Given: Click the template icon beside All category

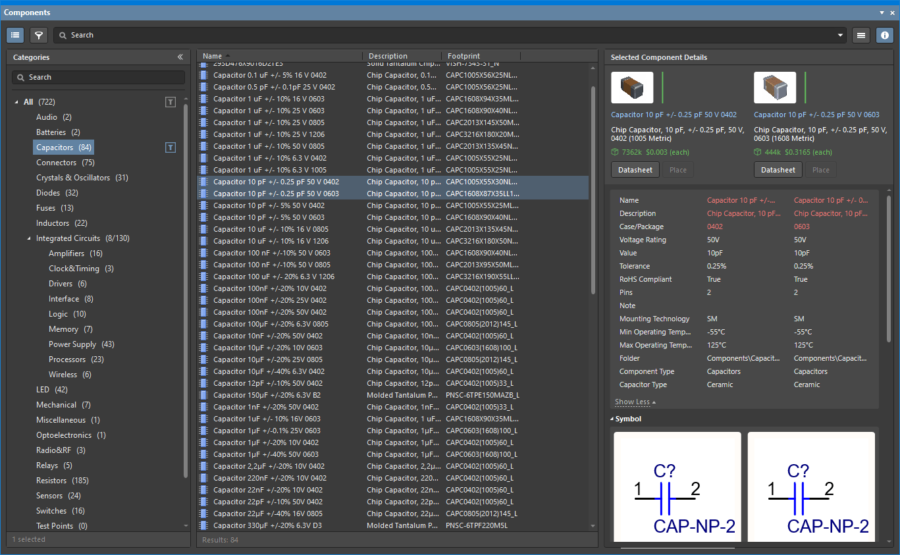Looking at the screenshot, I should (x=170, y=102).
